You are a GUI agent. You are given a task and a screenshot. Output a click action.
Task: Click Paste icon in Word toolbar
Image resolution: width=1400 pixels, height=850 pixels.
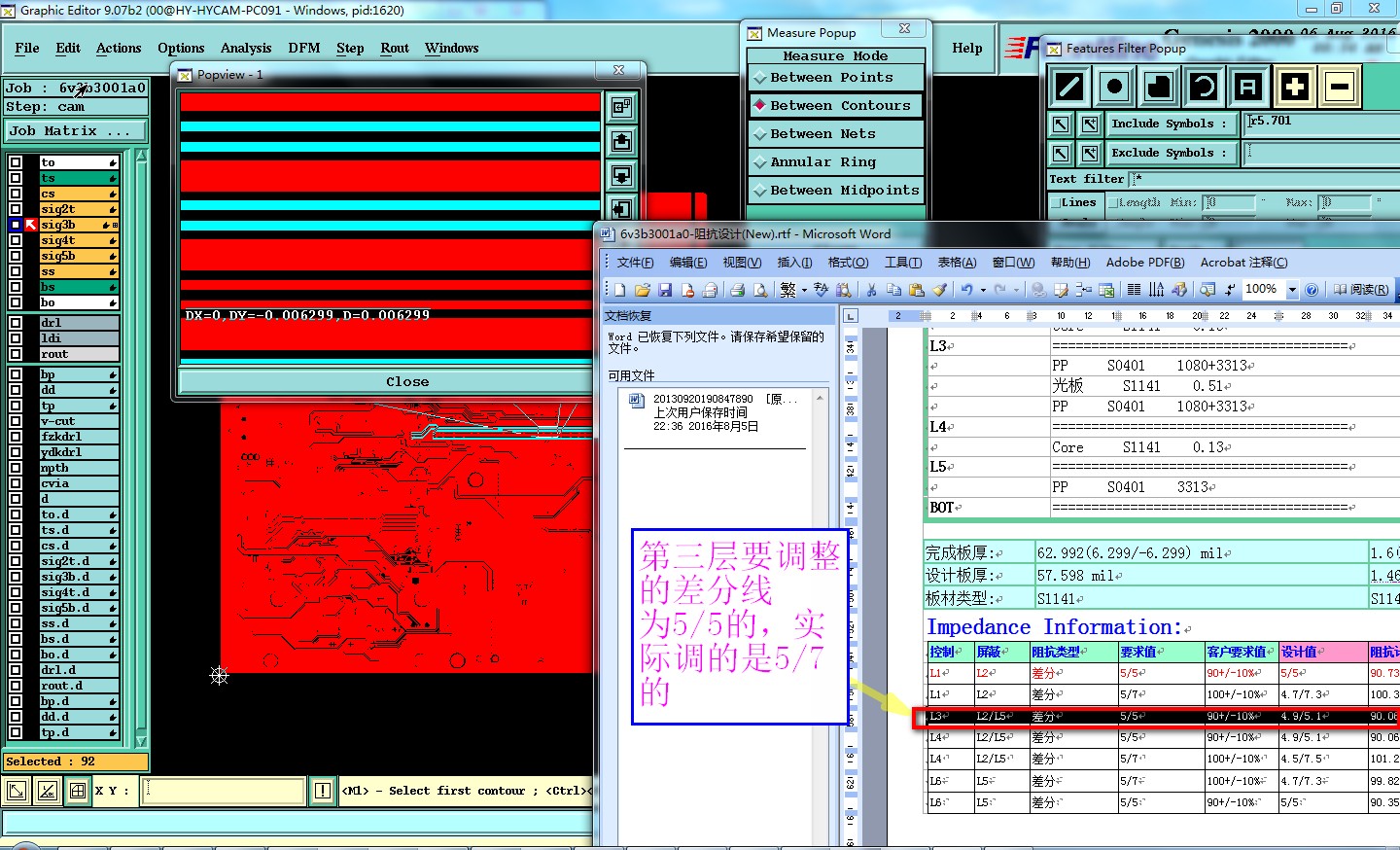tap(916, 290)
